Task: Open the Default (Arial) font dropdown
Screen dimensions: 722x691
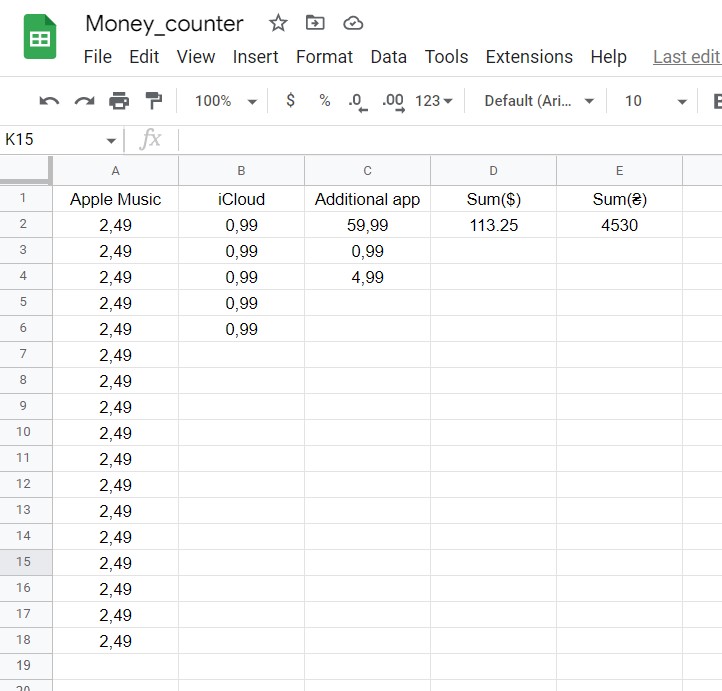Action: click(x=539, y=101)
